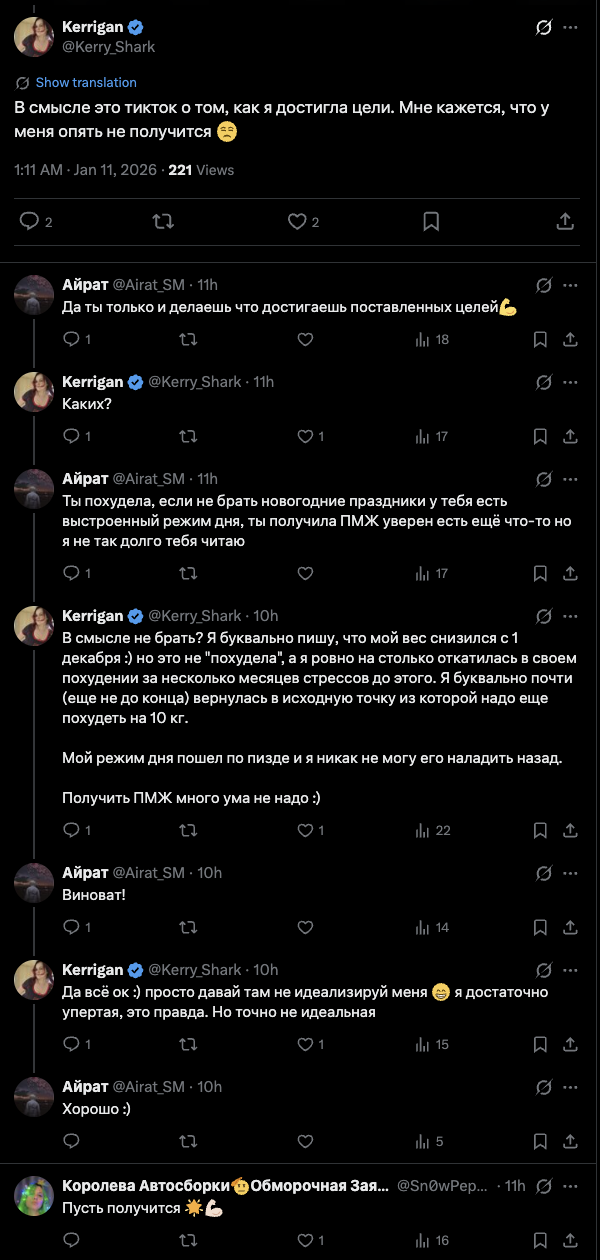Repost the "Получить ПМЖ" long reply

(187, 831)
